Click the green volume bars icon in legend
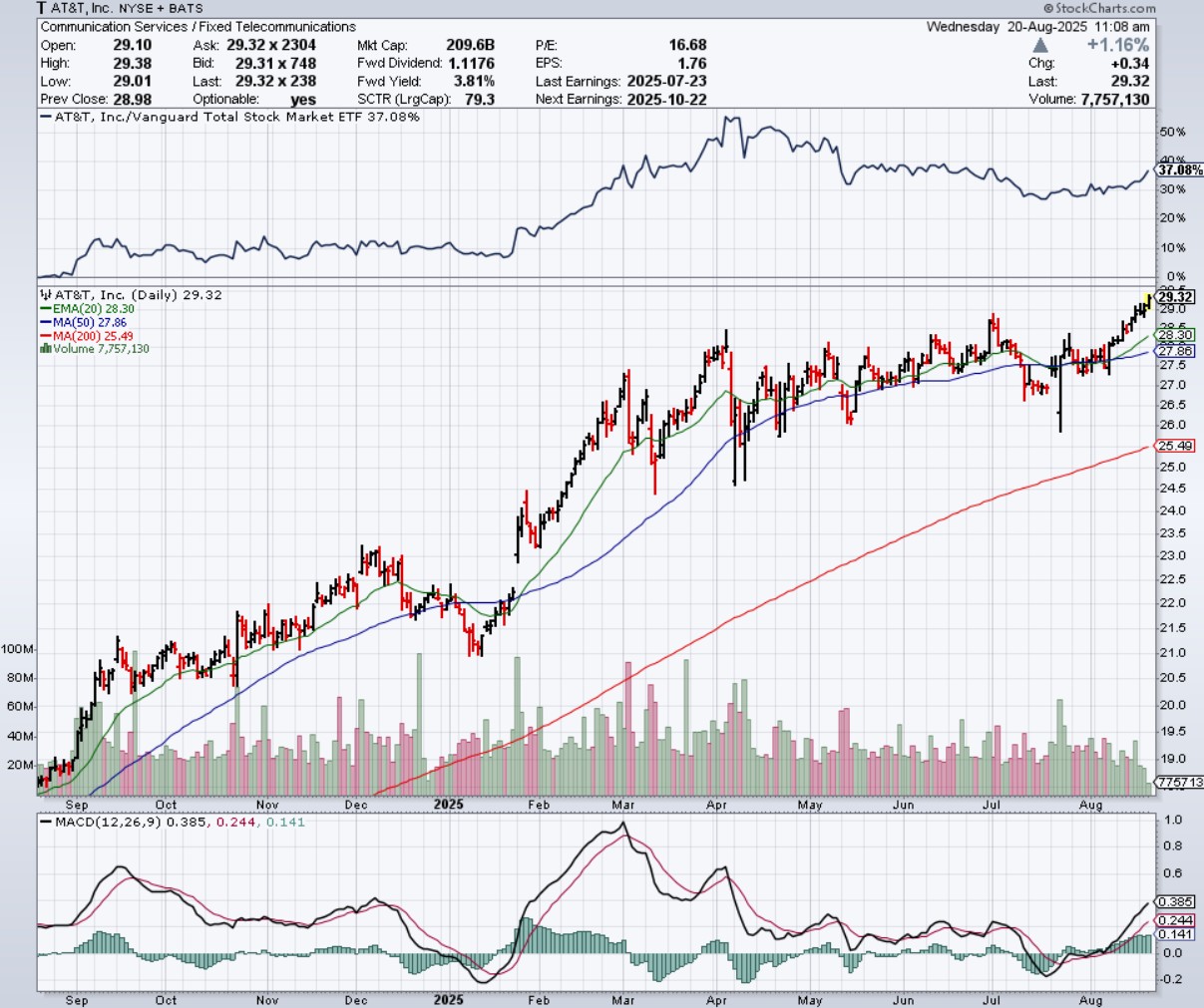 [x=45, y=349]
